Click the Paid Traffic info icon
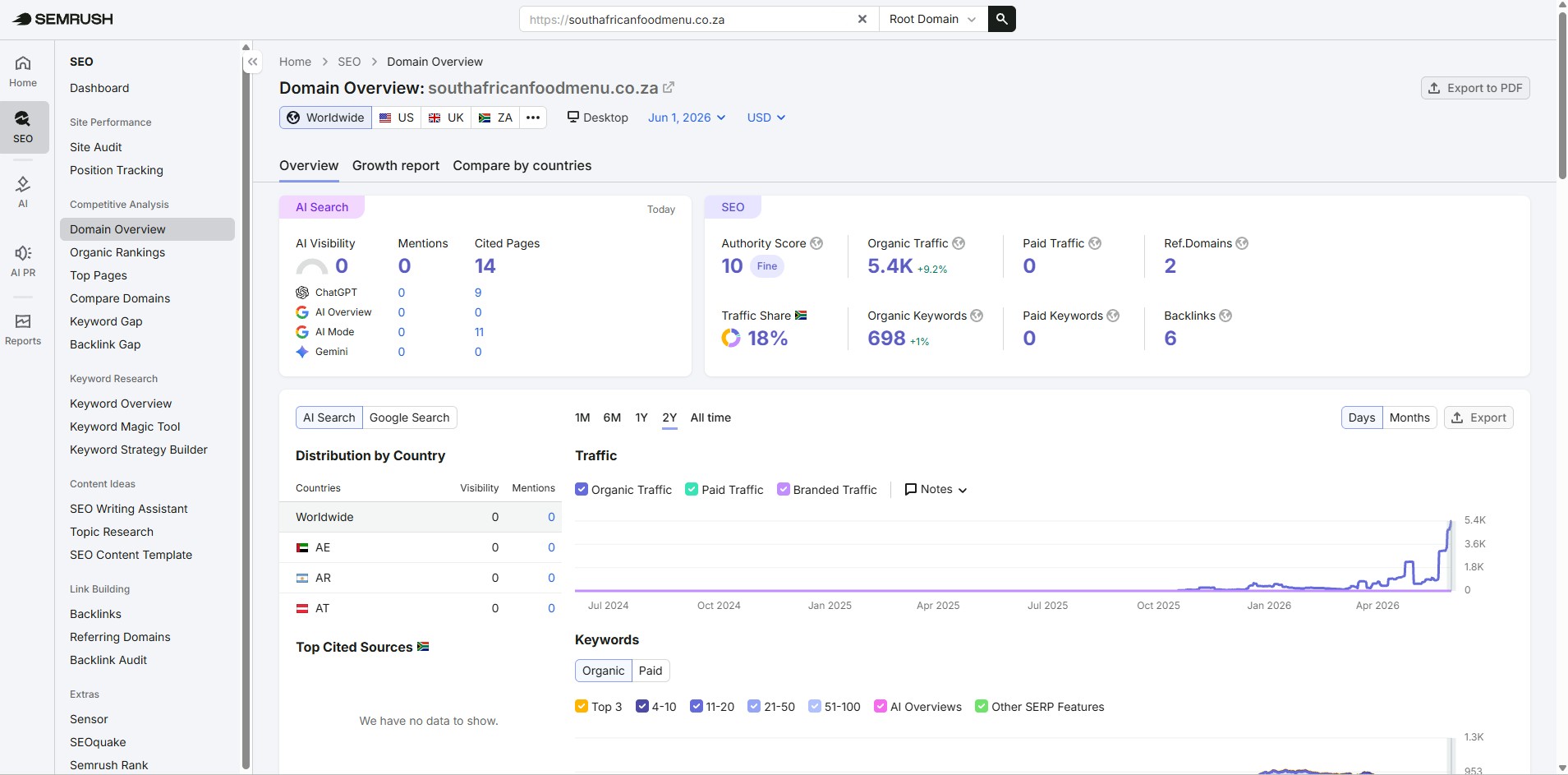Screen dimensions: 1568x775 [x=1095, y=243]
